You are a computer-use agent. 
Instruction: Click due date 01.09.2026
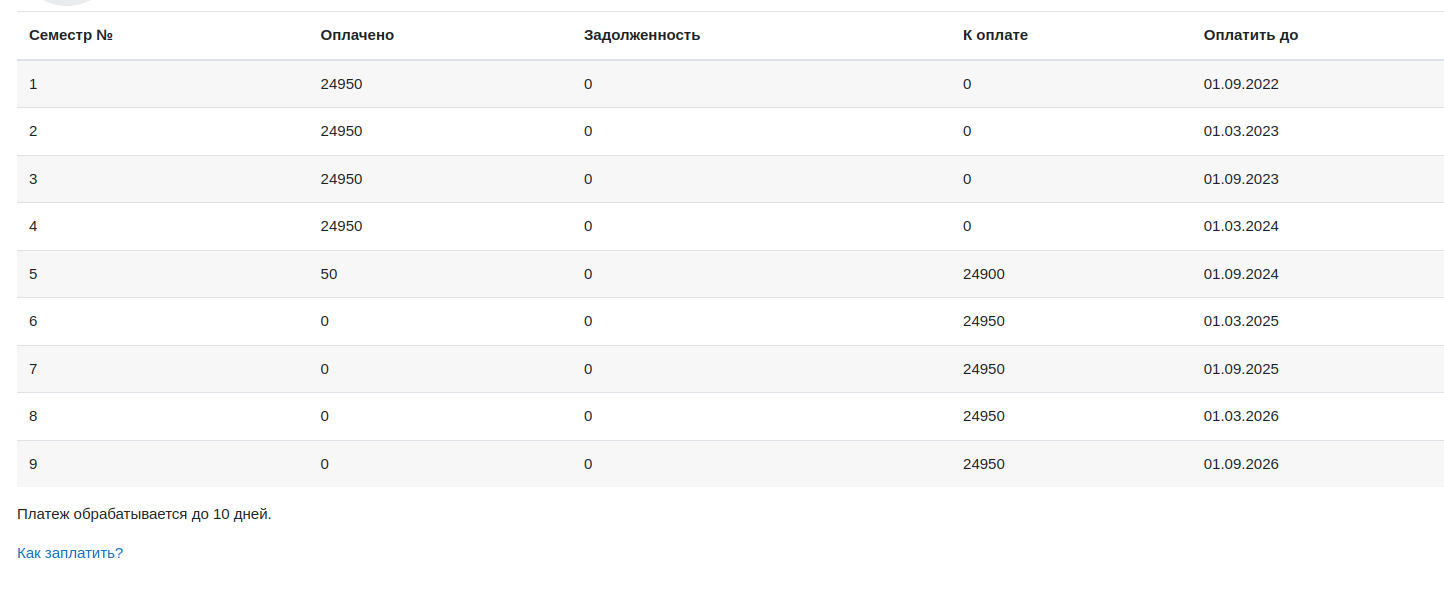[x=1241, y=464]
